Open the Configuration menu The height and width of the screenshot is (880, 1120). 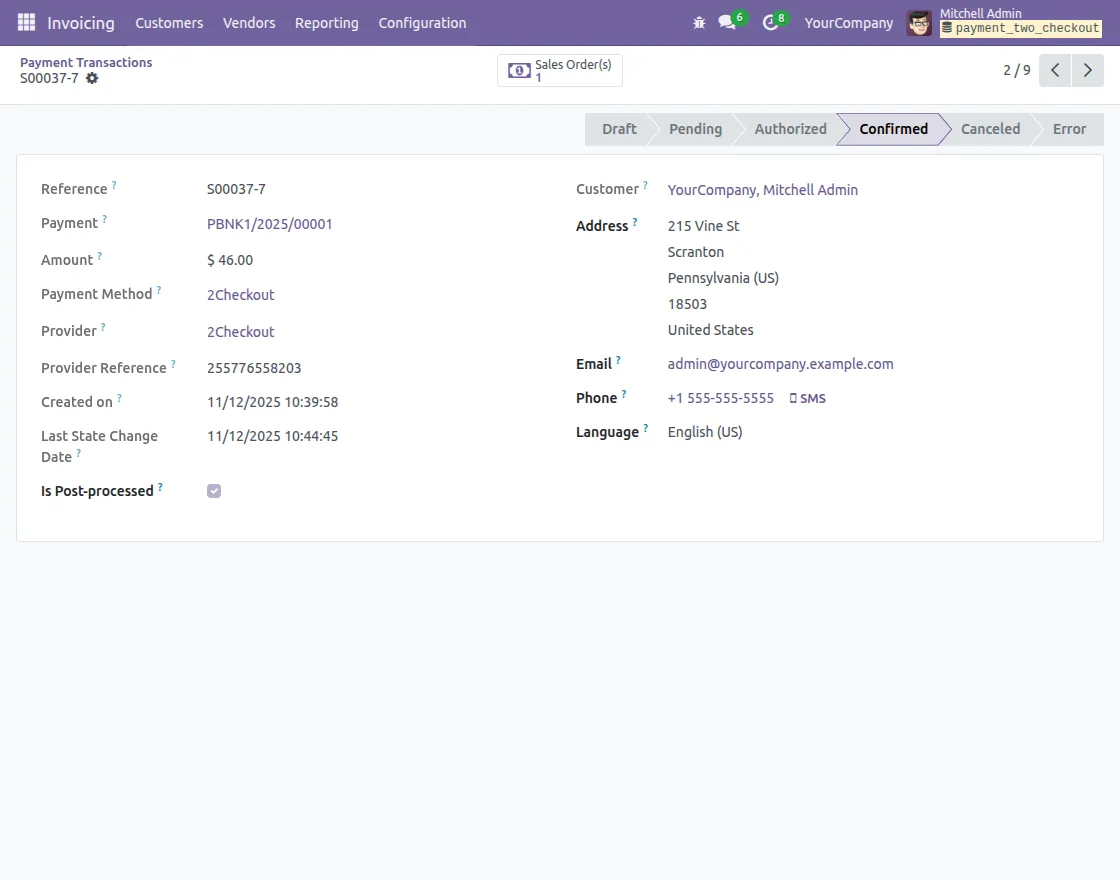[421, 22]
